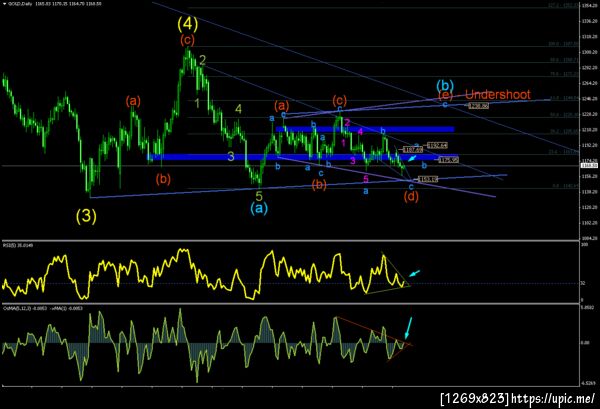Click the 1138.20 price axis value

(x=588, y=191)
